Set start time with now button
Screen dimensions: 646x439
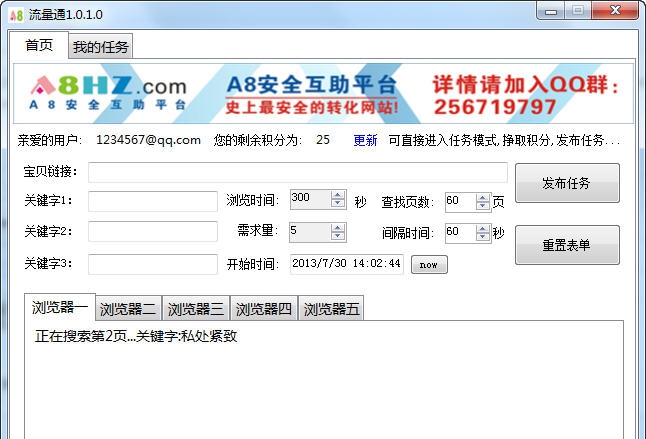click(x=429, y=265)
